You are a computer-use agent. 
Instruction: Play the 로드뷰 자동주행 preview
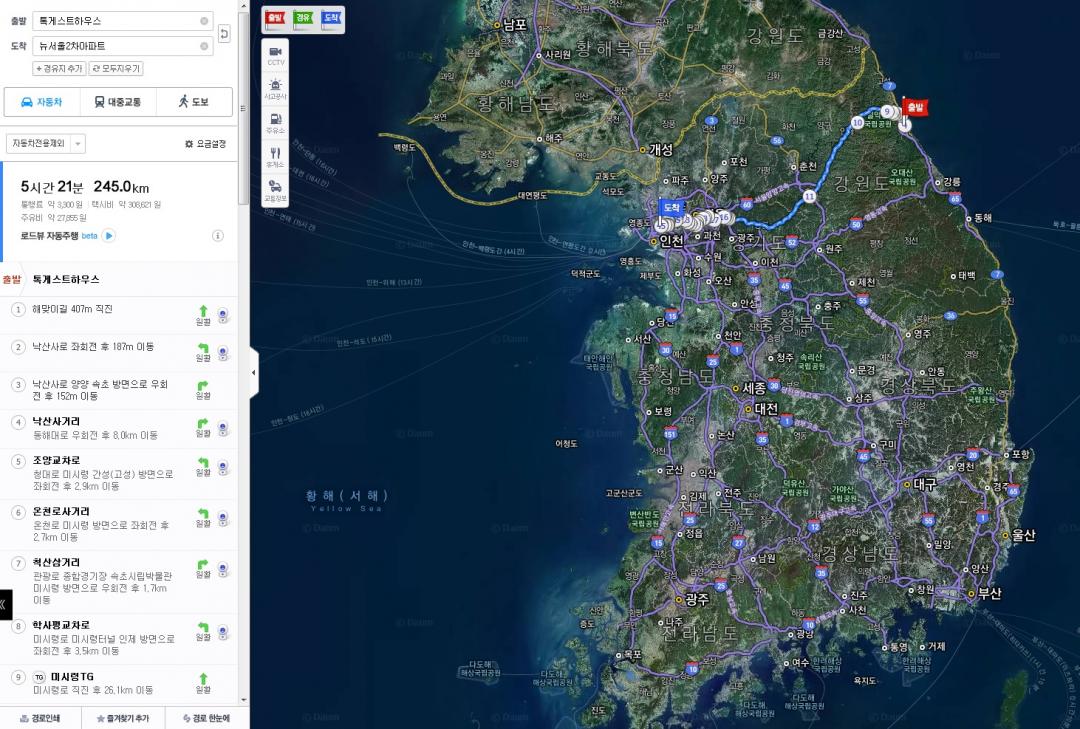[x=109, y=236]
